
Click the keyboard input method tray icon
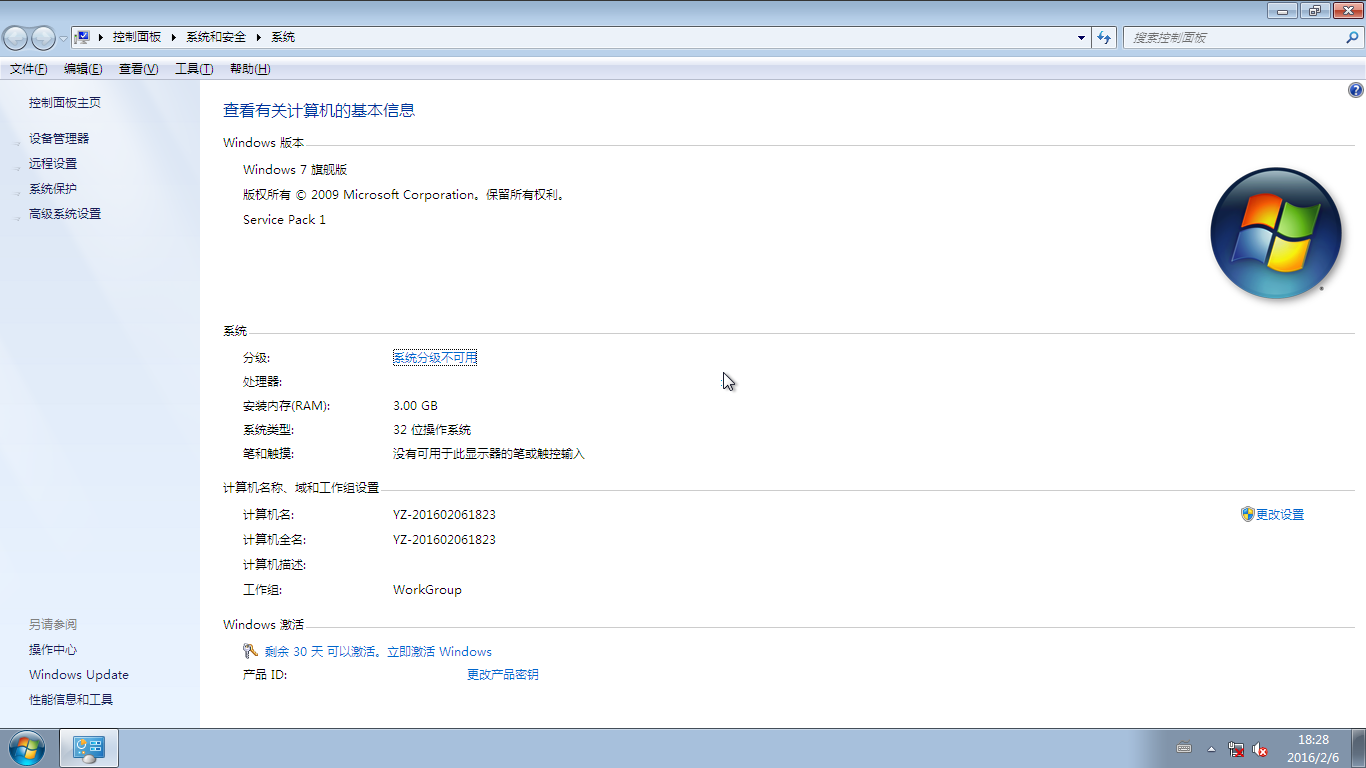[x=1185, y=748]
